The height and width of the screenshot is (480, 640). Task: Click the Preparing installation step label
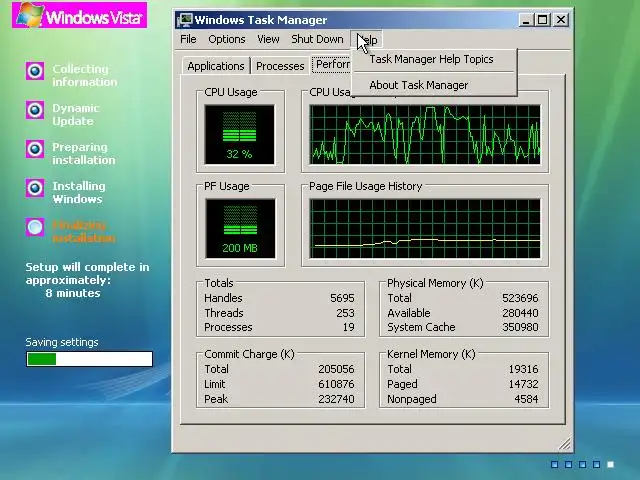pyautogui.click(x=84, y=153)
